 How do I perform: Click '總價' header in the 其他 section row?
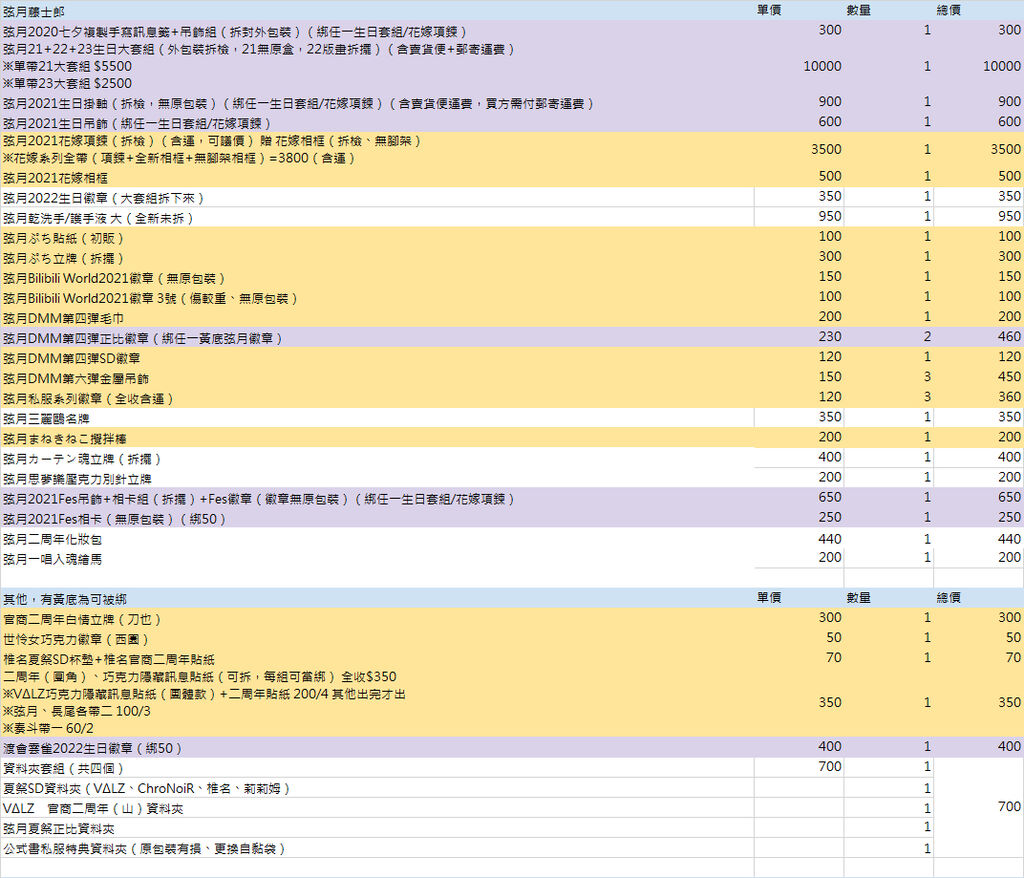(x=948, y=598)
